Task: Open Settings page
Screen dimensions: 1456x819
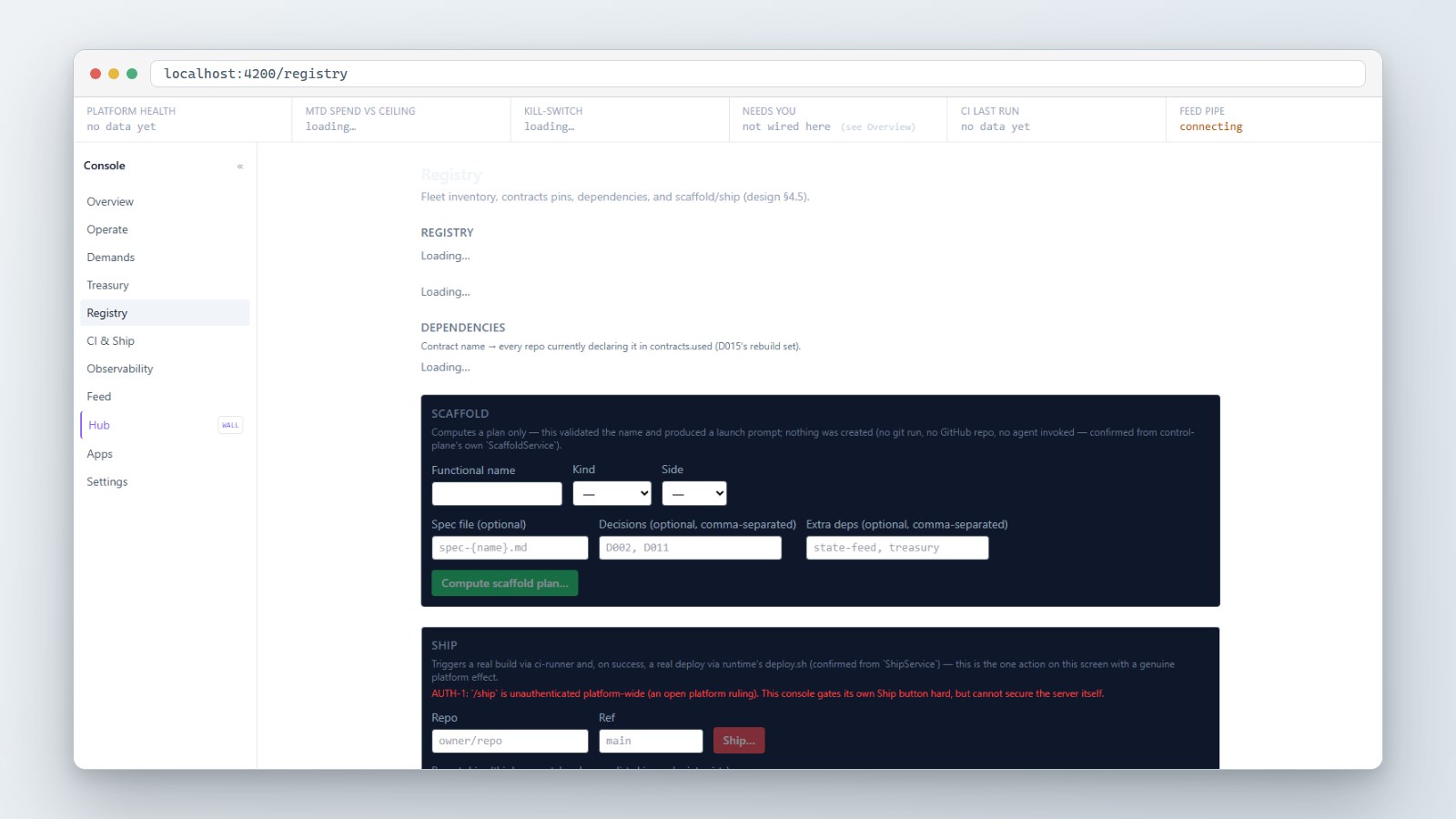Action: pyautogui.click(x=165, y=482)
